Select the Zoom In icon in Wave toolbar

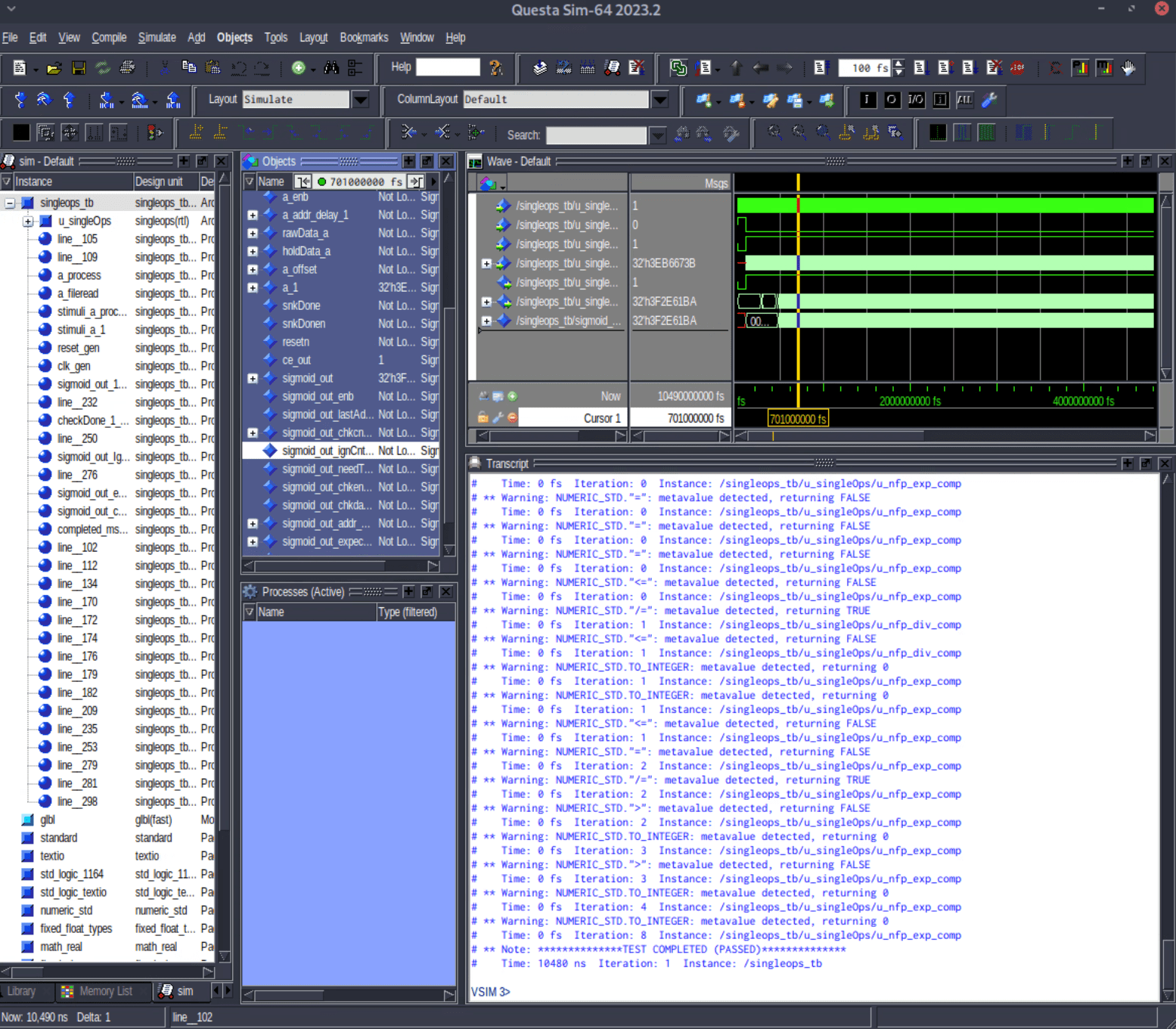coord(774,133)
